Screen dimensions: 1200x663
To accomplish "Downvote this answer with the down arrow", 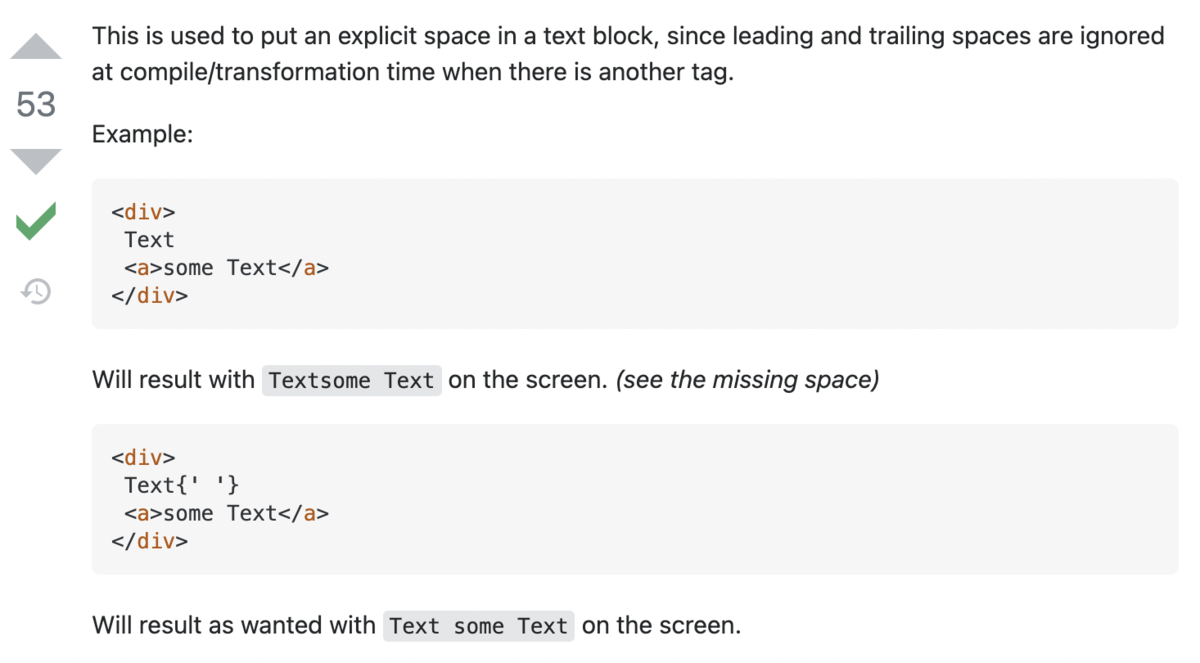I will pyautogui.click(x=36, y=161).
